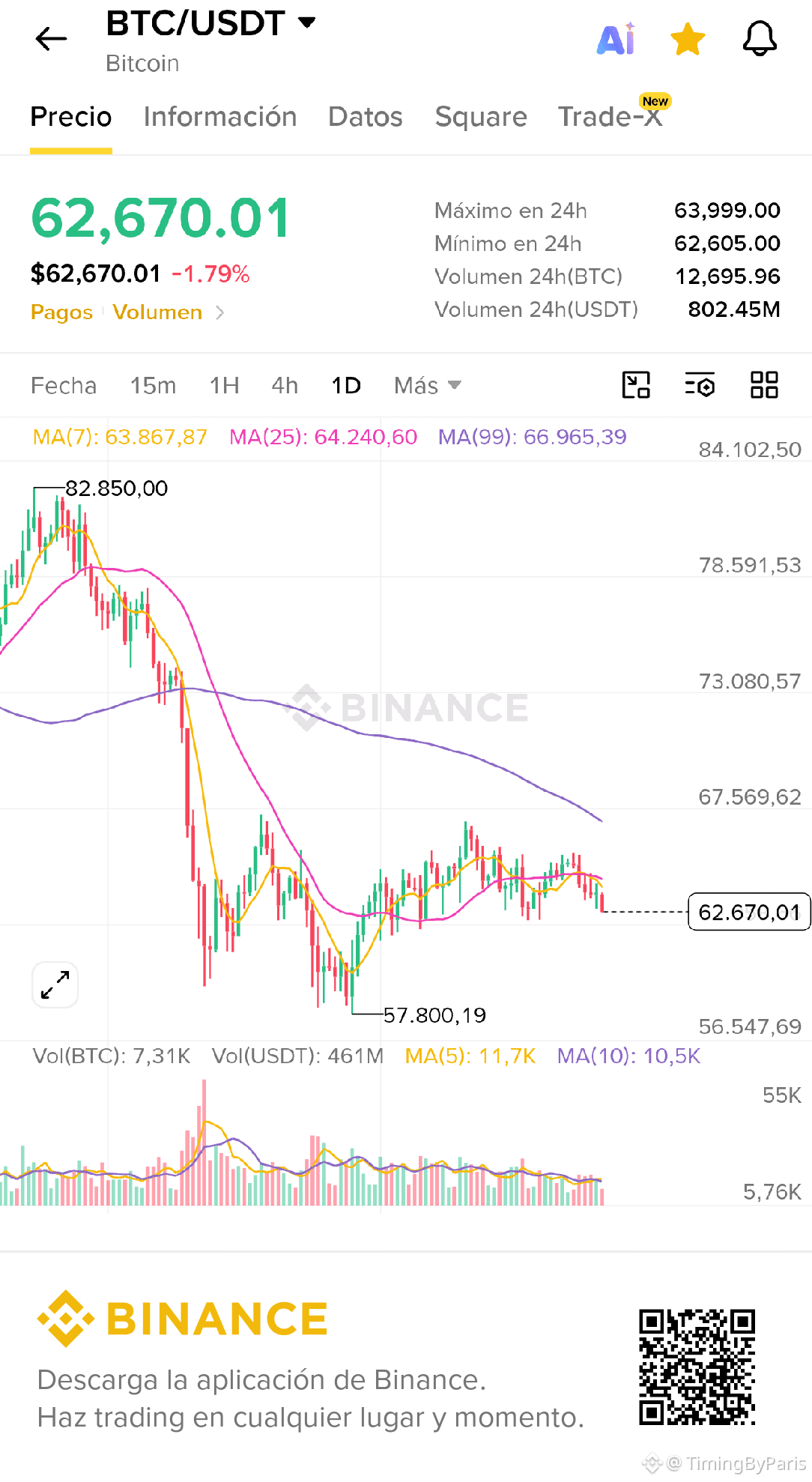This screenshot has width=812, height=1482.
Task: Click the 57.800,19 low marker
Action: click(434, 1015)
